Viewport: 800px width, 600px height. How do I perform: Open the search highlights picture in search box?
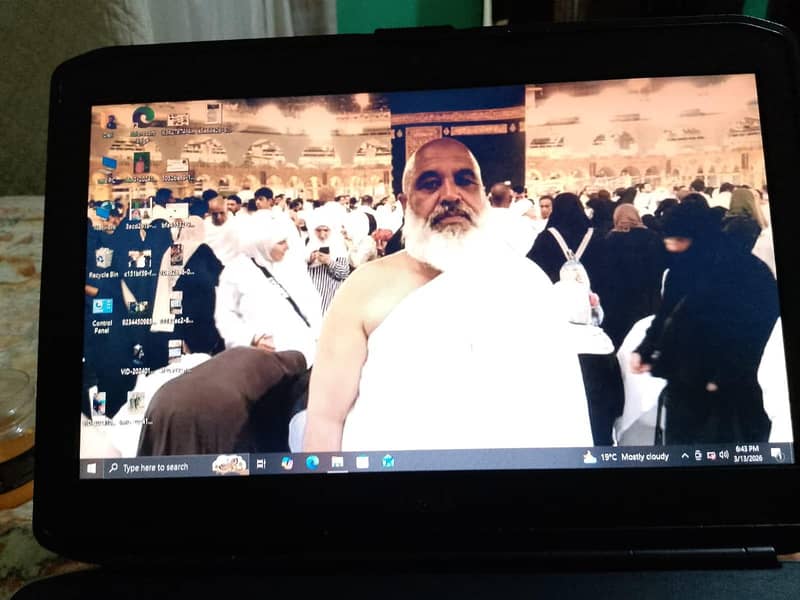pos(230,465)
